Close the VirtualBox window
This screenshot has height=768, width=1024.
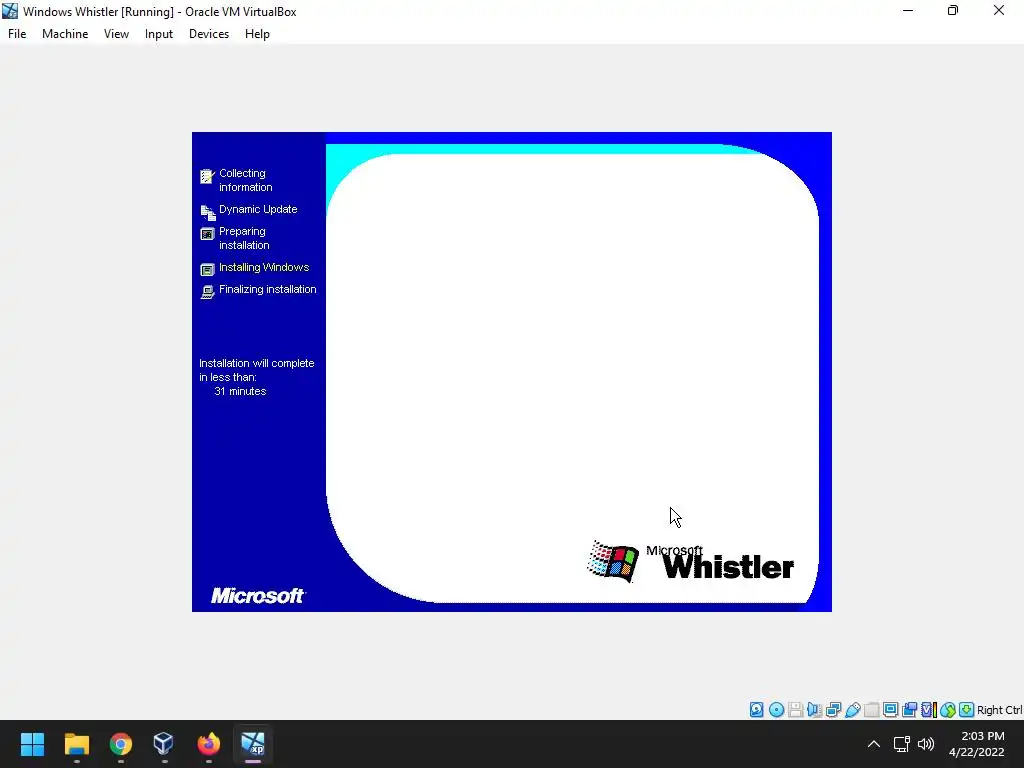tap(999, 10)
